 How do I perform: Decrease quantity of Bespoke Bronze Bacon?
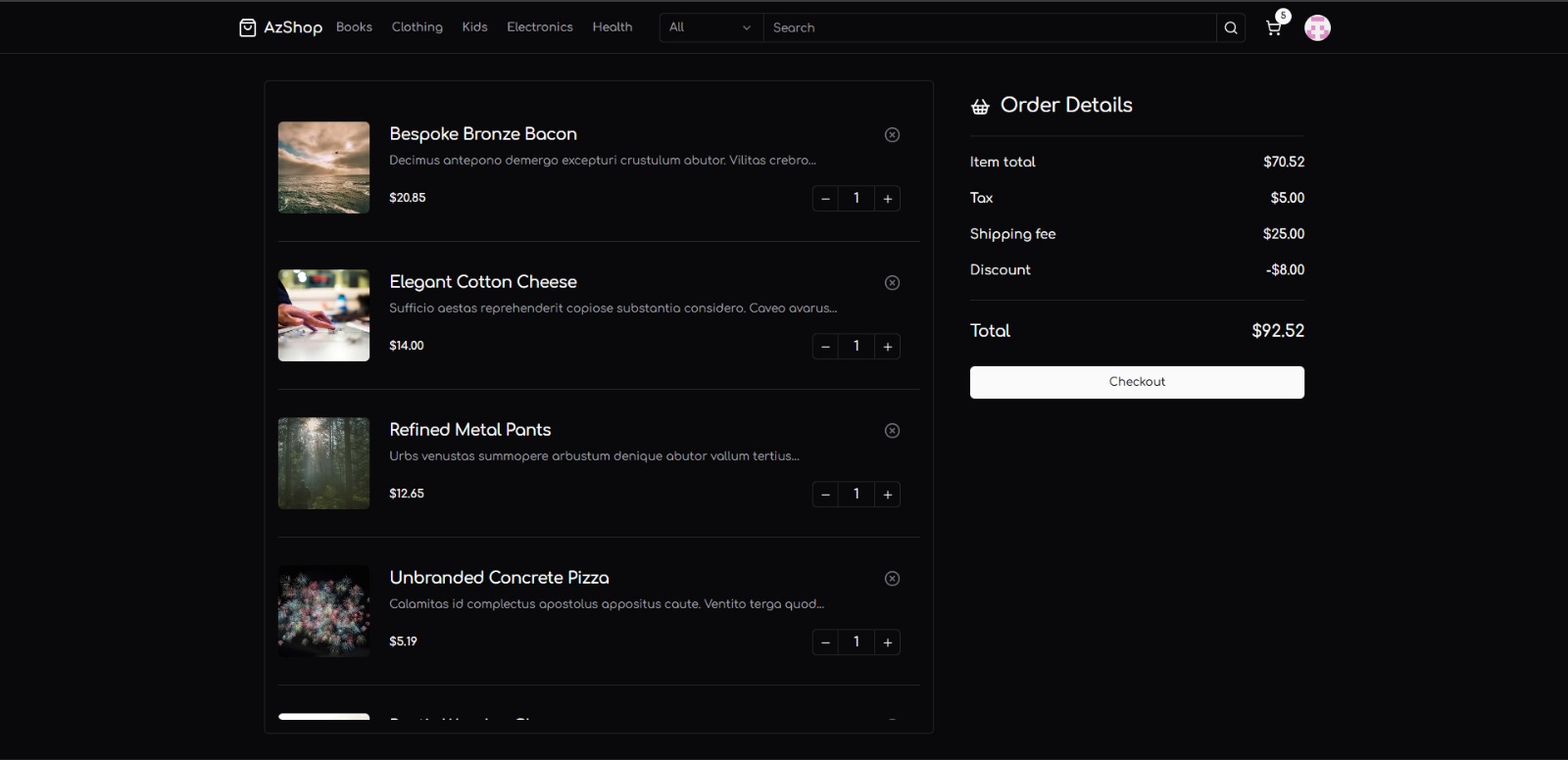[x=825, y=199]
